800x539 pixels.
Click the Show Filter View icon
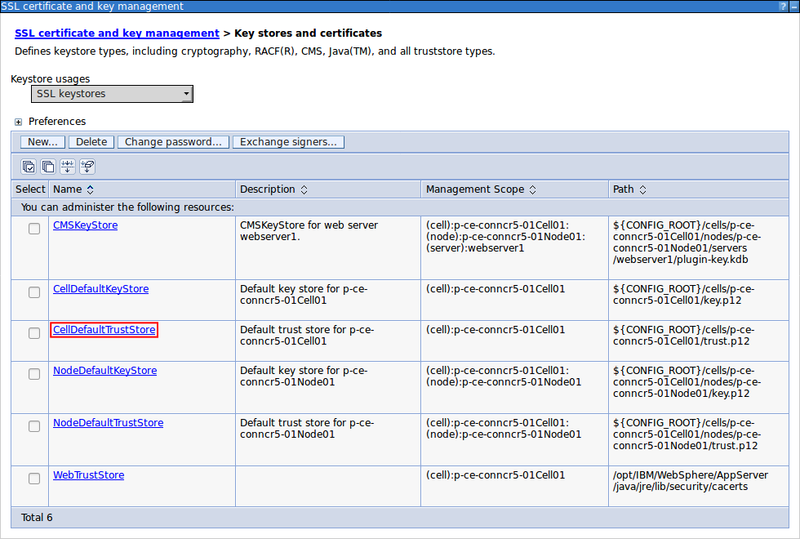68,166
